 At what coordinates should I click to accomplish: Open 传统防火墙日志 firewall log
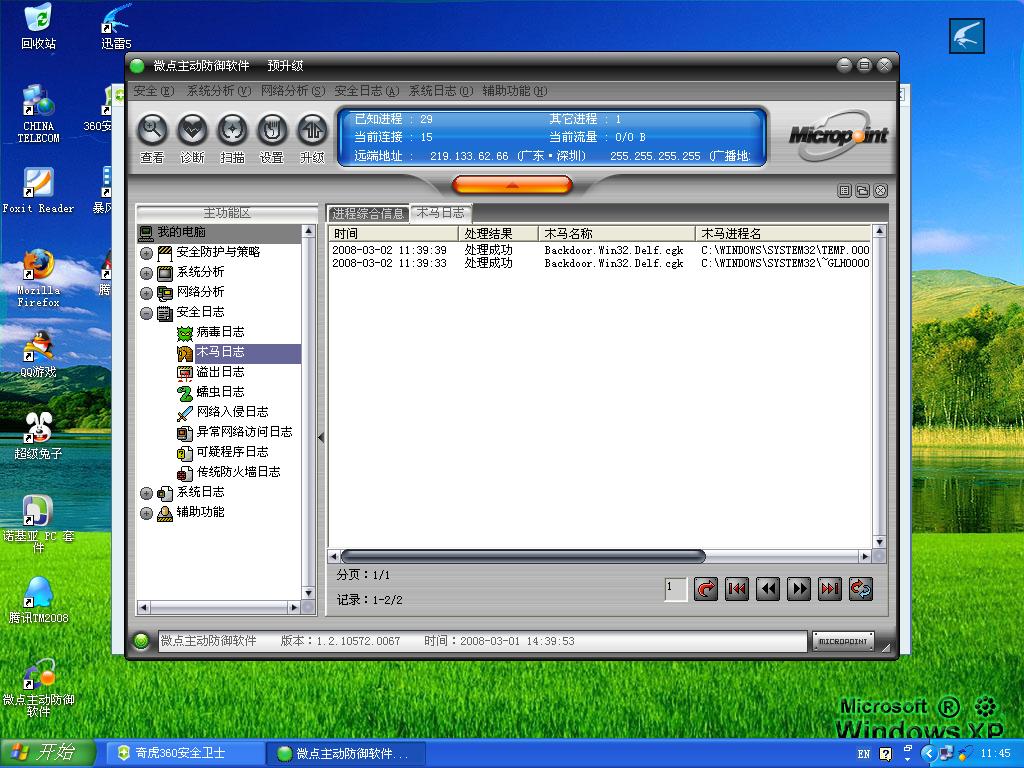pos(238,472)
